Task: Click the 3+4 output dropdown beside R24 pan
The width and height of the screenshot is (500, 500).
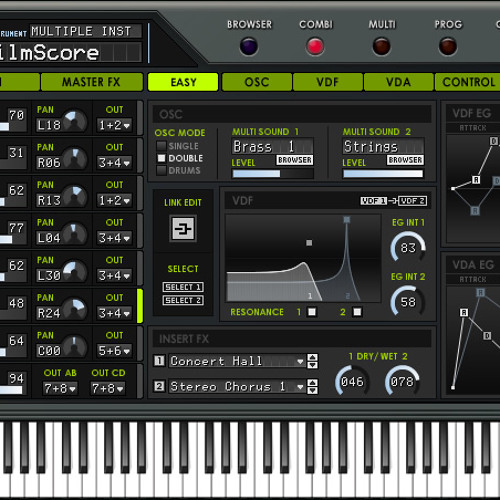Action: pos(114,313)
